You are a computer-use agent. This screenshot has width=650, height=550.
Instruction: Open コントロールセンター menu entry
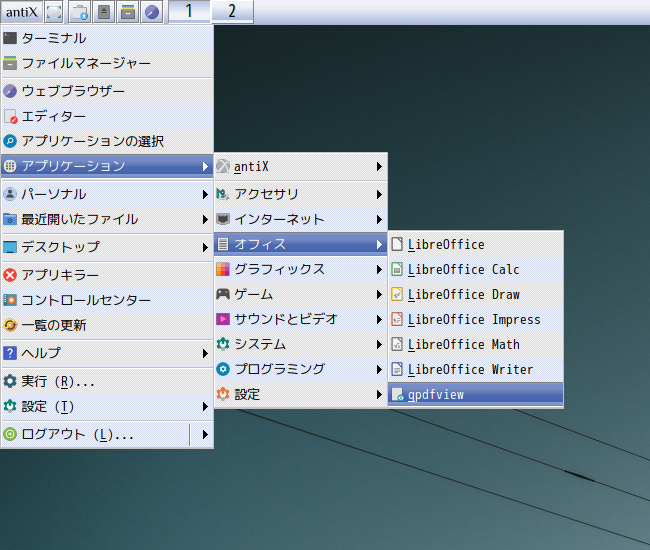point(107,300)
